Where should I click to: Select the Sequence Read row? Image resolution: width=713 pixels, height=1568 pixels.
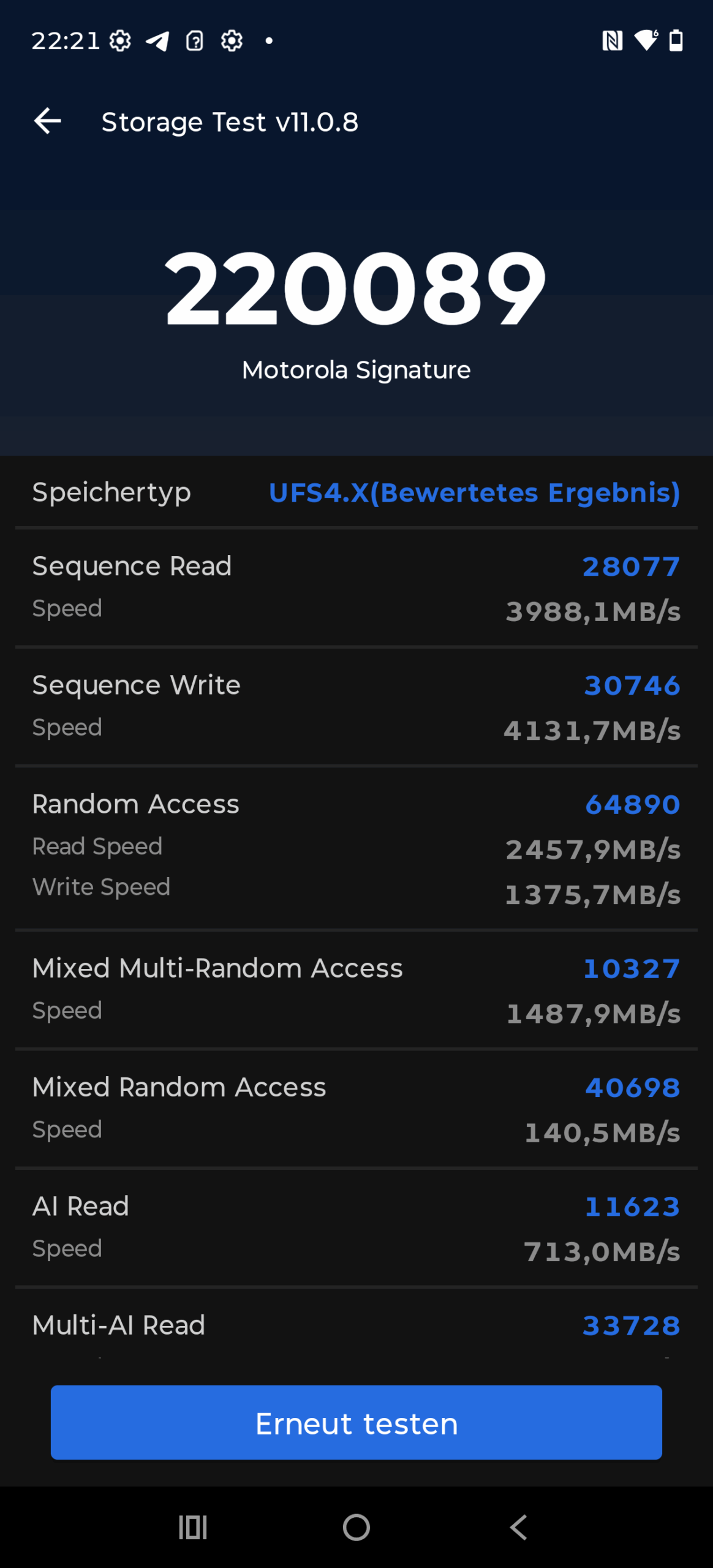(x=356, y=587)
